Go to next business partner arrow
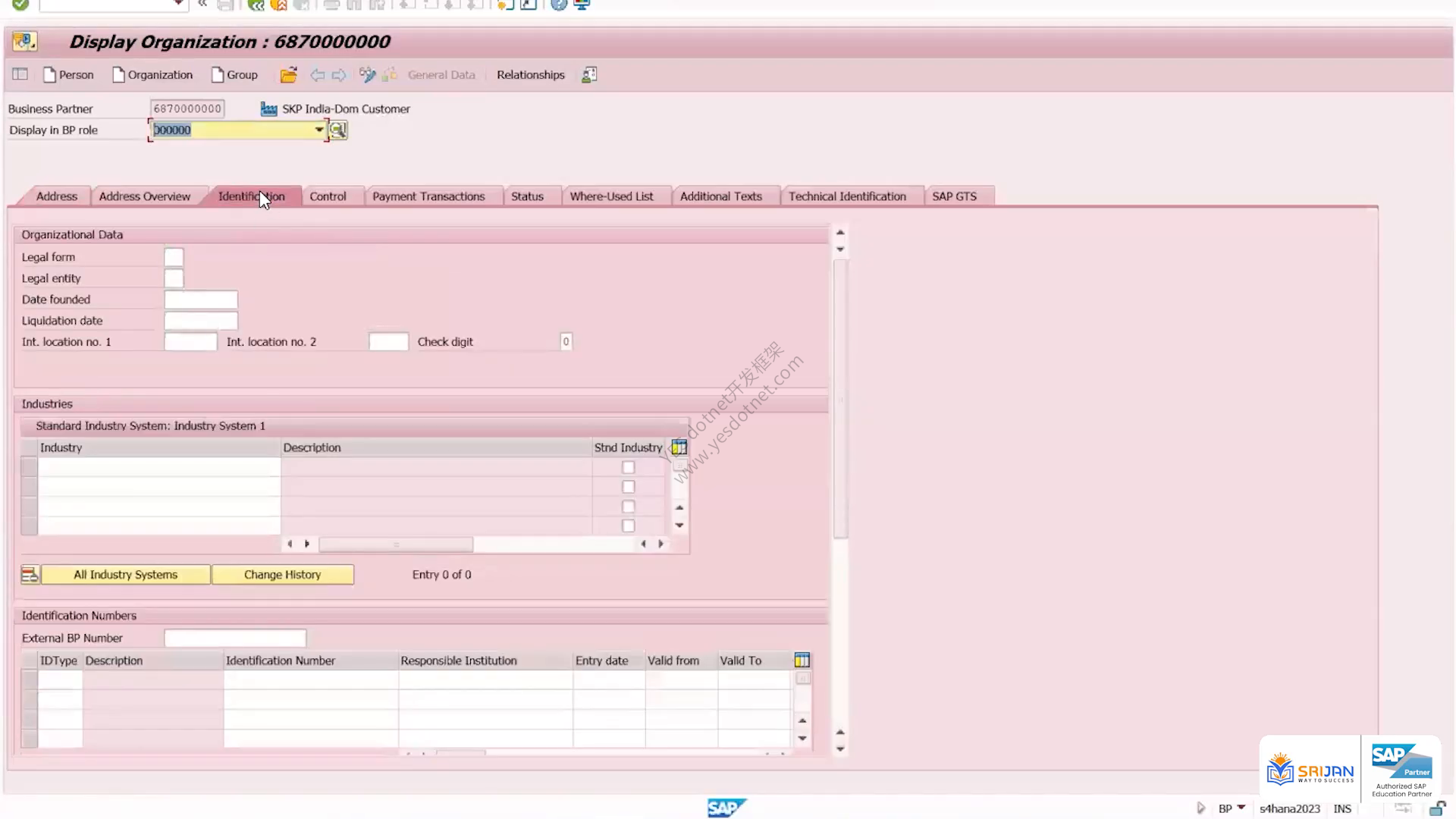 click(x=339, y=75)
